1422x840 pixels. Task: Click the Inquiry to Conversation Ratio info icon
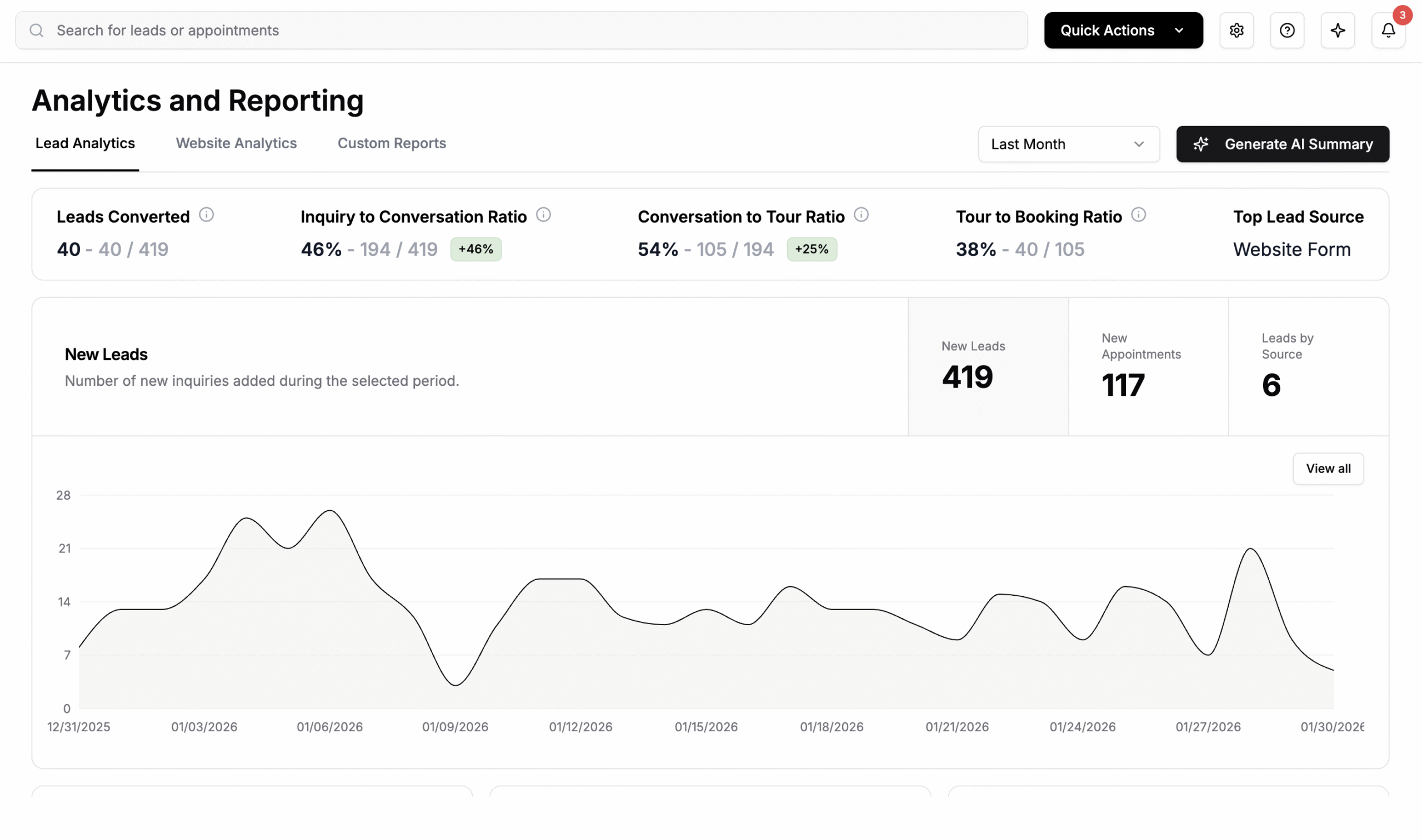(x=543, y=215)
